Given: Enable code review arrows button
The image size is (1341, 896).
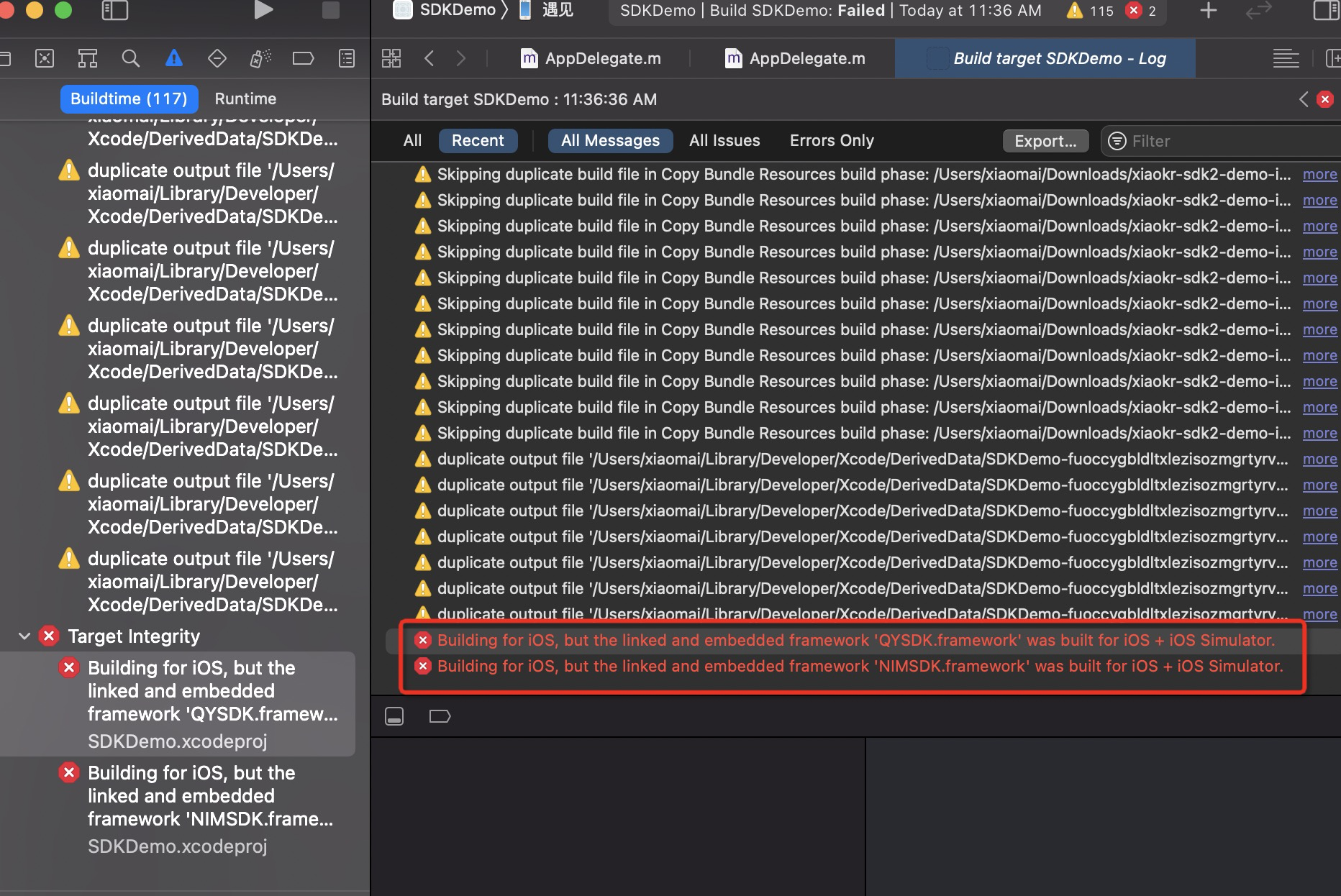Looking at the screenshot, I should 1258,10.
